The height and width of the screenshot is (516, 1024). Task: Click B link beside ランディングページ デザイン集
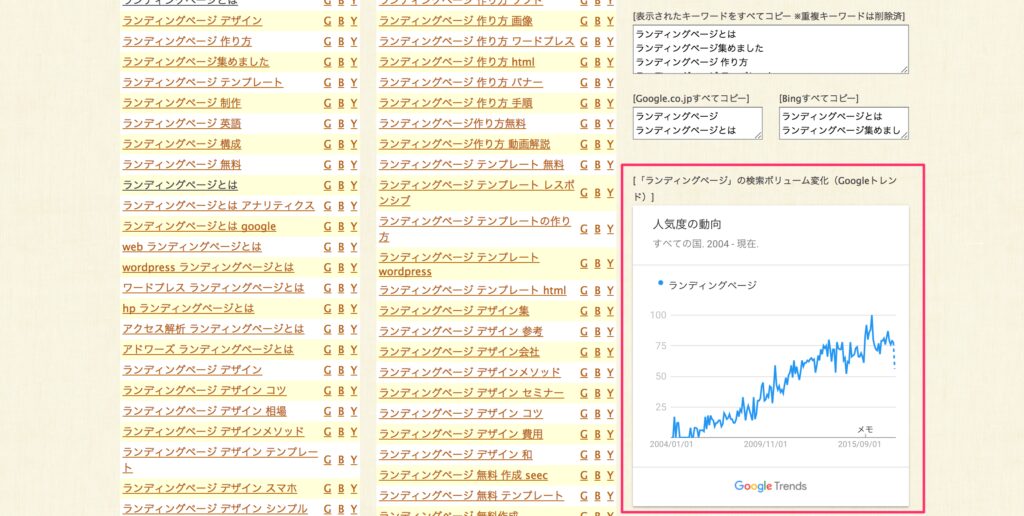(x=598, y=311)
